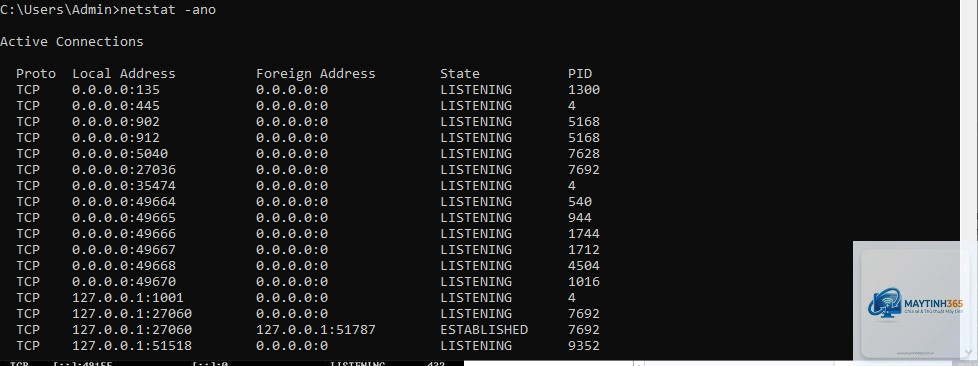Screen dimensions: 978x366
Task: Select local address 0.0.0.0:445
Action: click(x=116, y=106)
